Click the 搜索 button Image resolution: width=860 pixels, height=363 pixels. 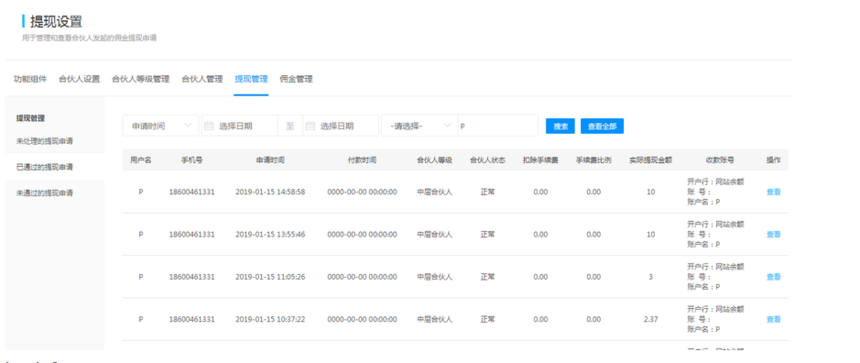click(560, 126)
